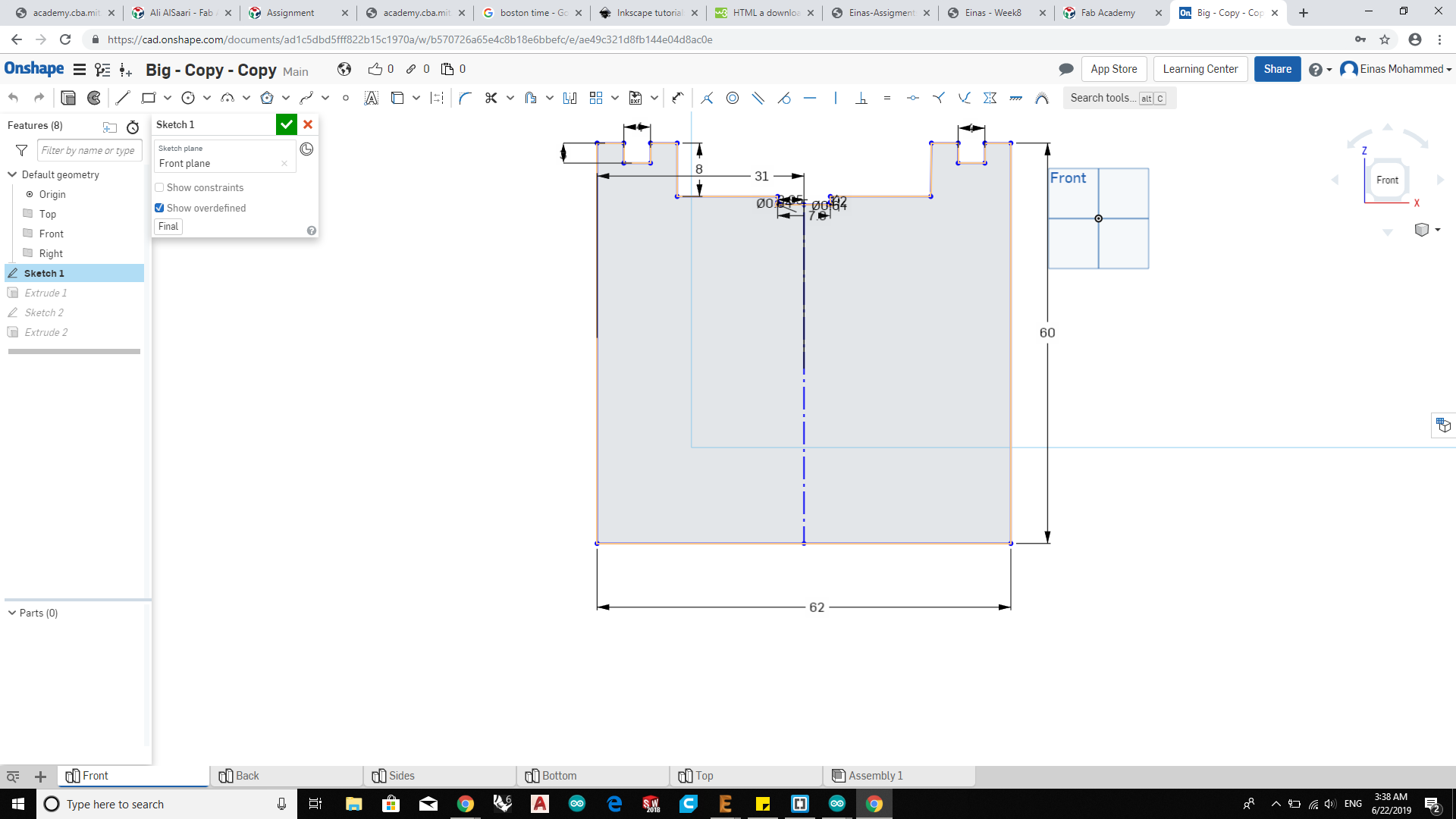Open the Learning Center link
This screenshot has width=1456, height=819.
tap(1200, 69)
